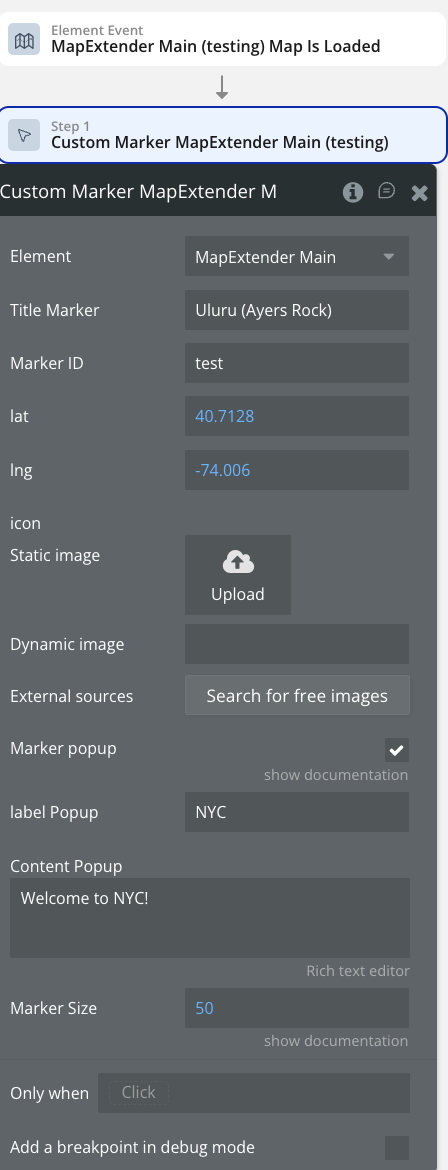Click the cloud upload icon
448x1170 pixels.
coord(238,563)
